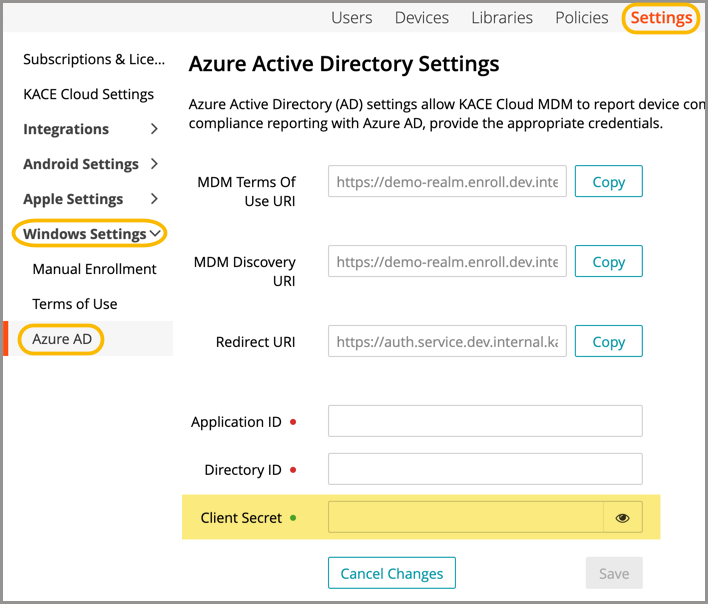This screenshot has height=604, width=708.
Task: Copy the MDM Terms Of Use URI
Action: [608, 181]
